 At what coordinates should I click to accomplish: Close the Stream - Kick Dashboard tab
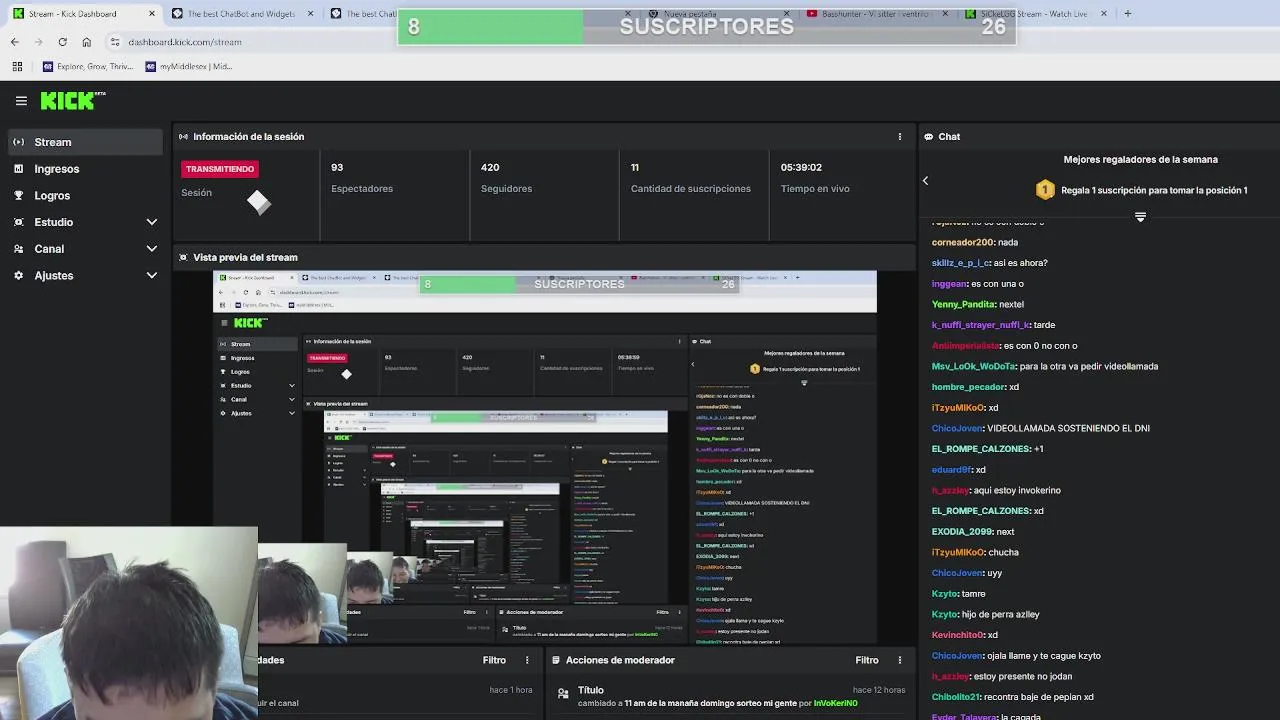152,14
